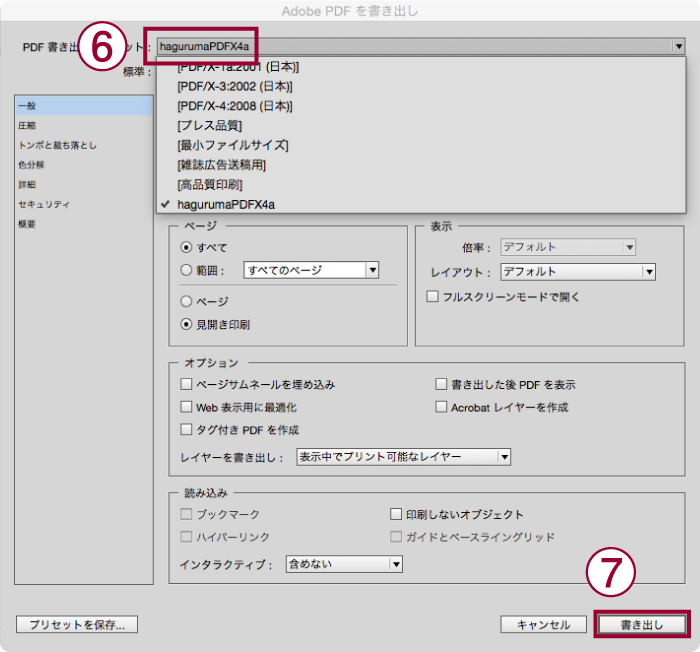Choose [プレス品質] preset

click(x=421, y=125)
